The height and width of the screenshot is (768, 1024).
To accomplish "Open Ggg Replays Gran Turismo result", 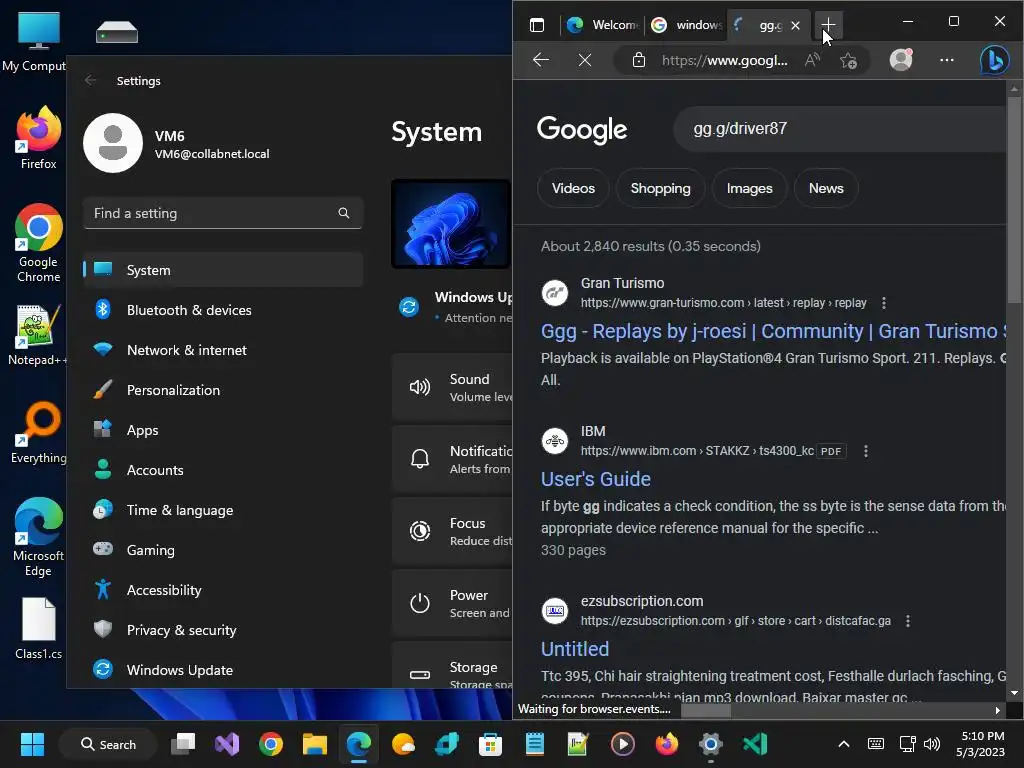I will [x=771, y=331].
